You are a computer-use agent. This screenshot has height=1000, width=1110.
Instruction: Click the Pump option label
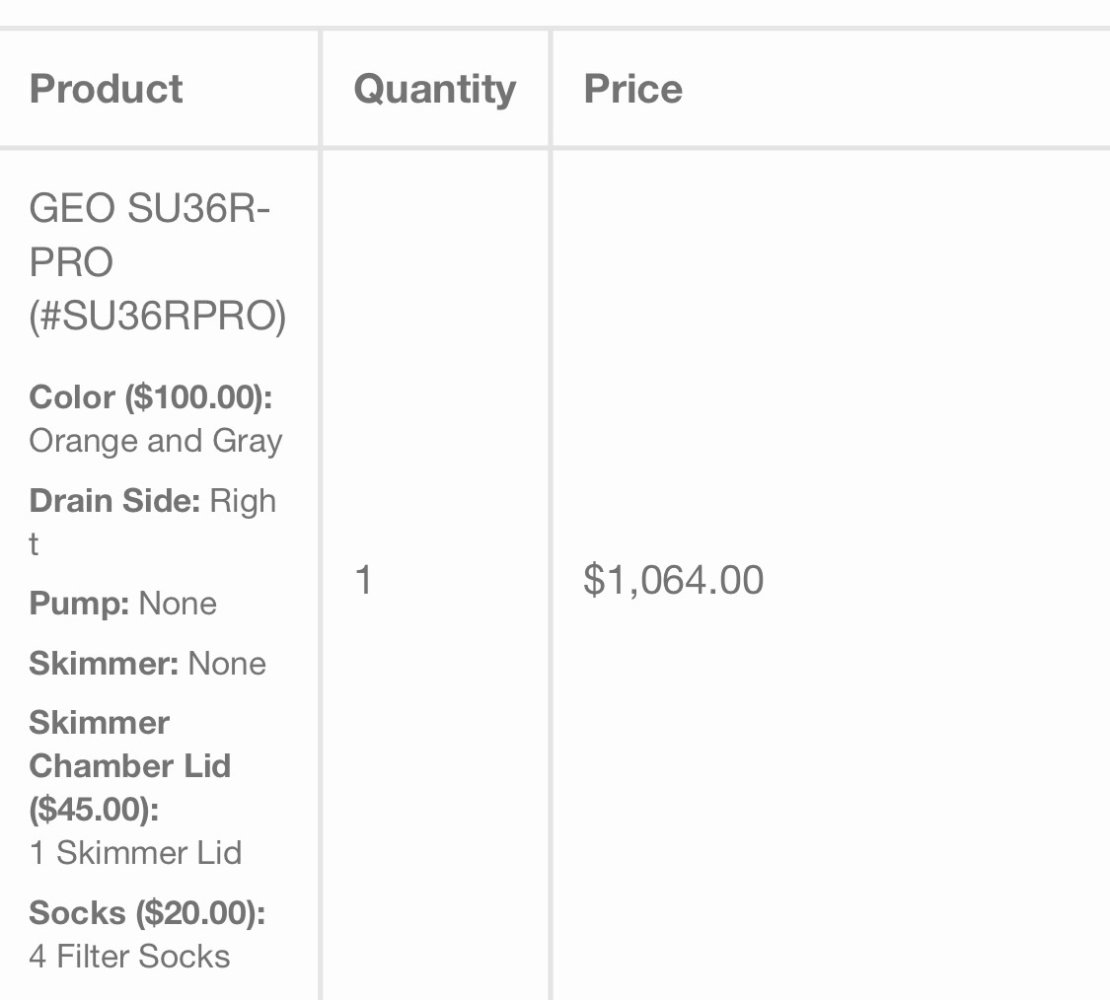click(x=79, y=604)
